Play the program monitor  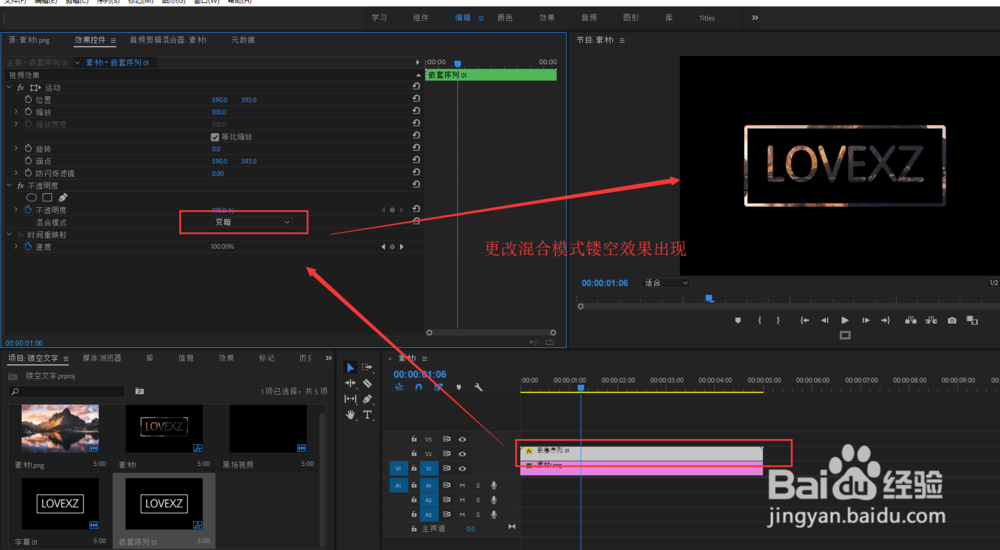(845, 320)
